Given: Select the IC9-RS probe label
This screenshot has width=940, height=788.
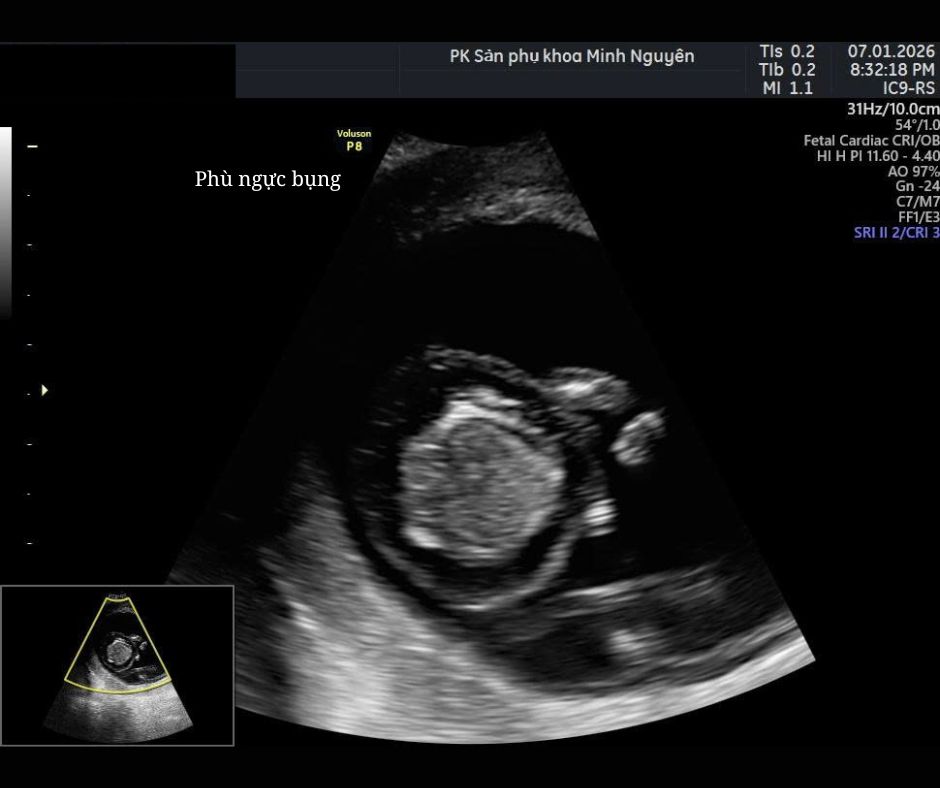Looking at the screenshot, I should click(909, 88).
